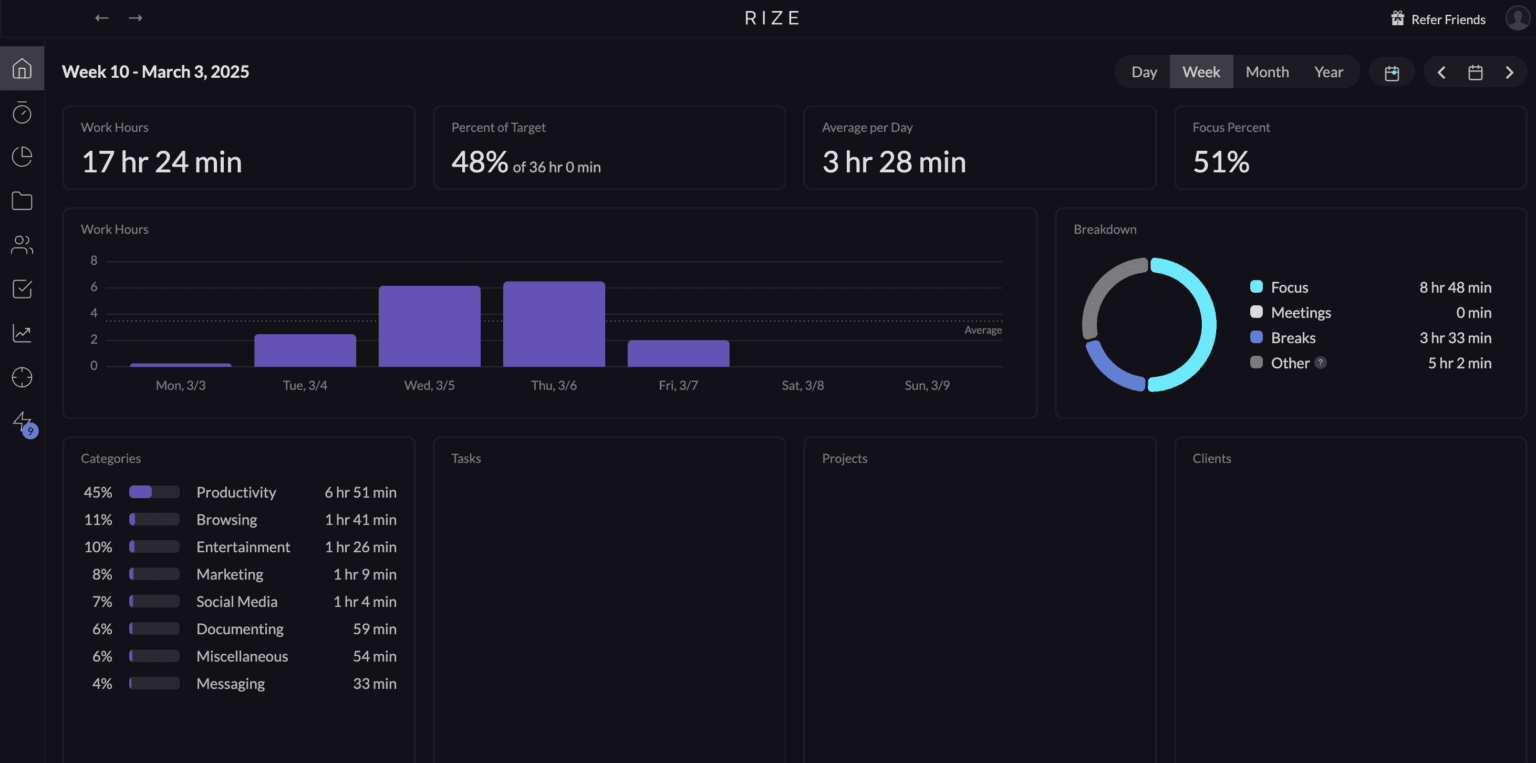Click the "51%" Focus Percent value
The image size is (1536, 763).
[x=1221, y=162]
